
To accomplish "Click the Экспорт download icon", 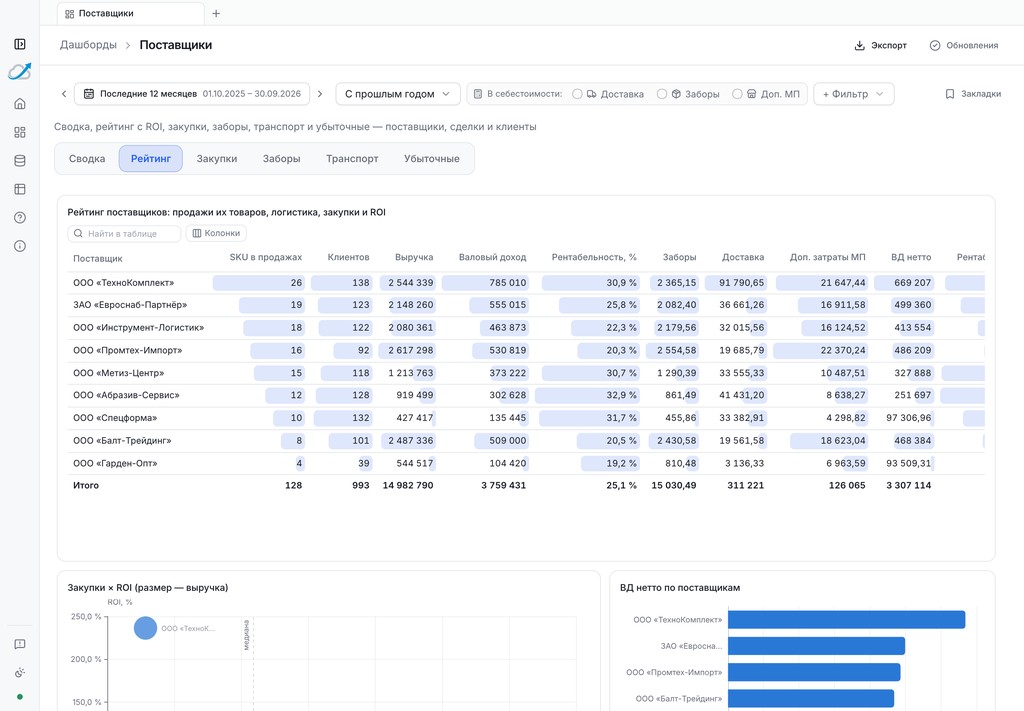I will [859, 45].
